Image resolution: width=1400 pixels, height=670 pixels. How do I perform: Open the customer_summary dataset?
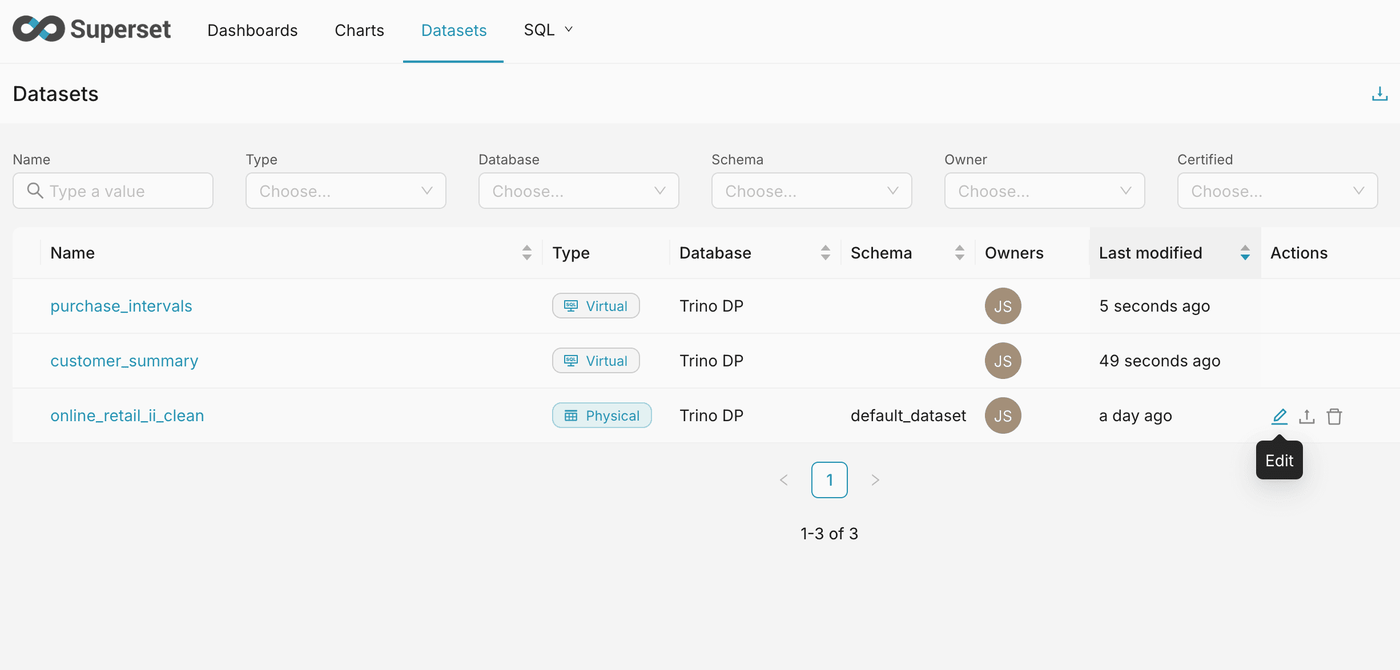(x=124, y=361)
